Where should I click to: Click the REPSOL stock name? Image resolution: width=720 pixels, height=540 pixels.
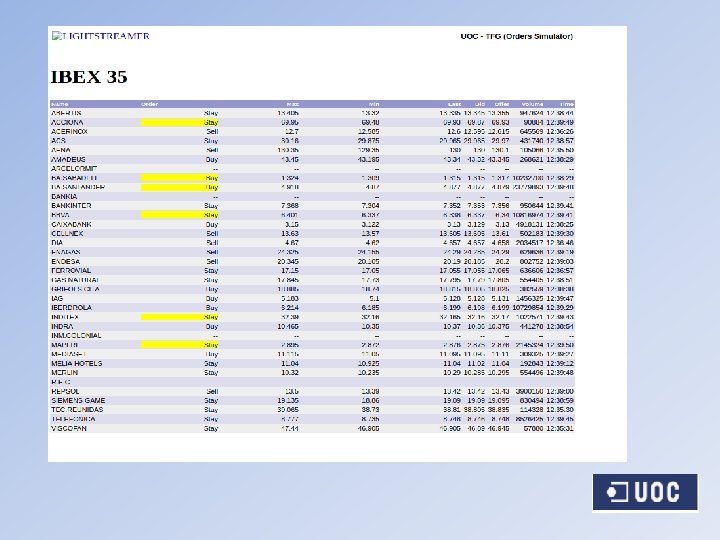[65, 392]
